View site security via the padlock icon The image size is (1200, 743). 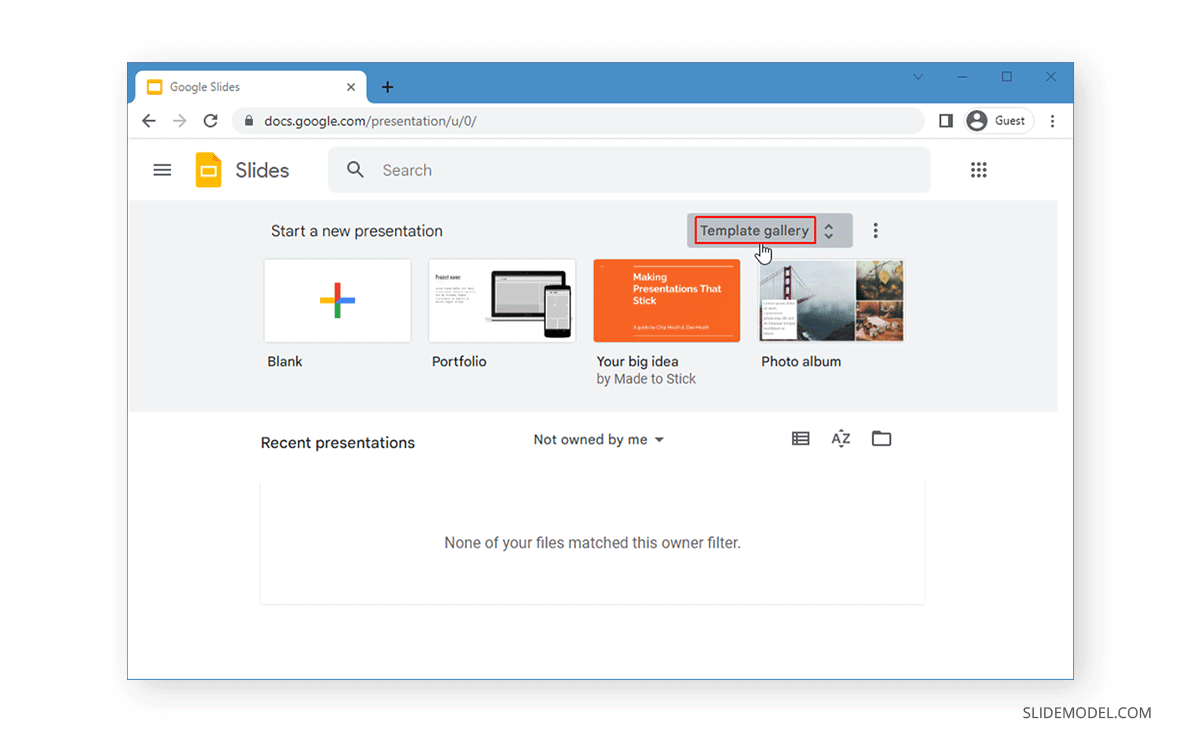click(248, 120)
